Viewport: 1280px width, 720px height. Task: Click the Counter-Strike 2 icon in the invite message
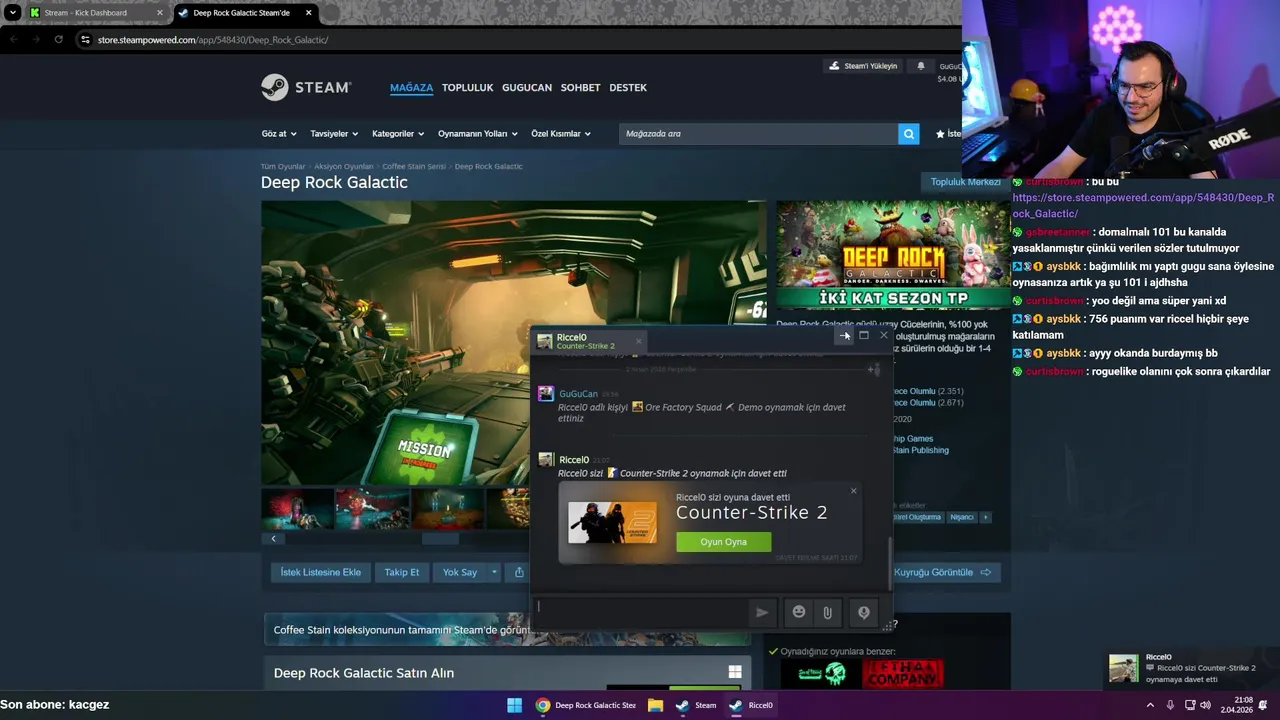pyautogui.click(x=613, y=473)
